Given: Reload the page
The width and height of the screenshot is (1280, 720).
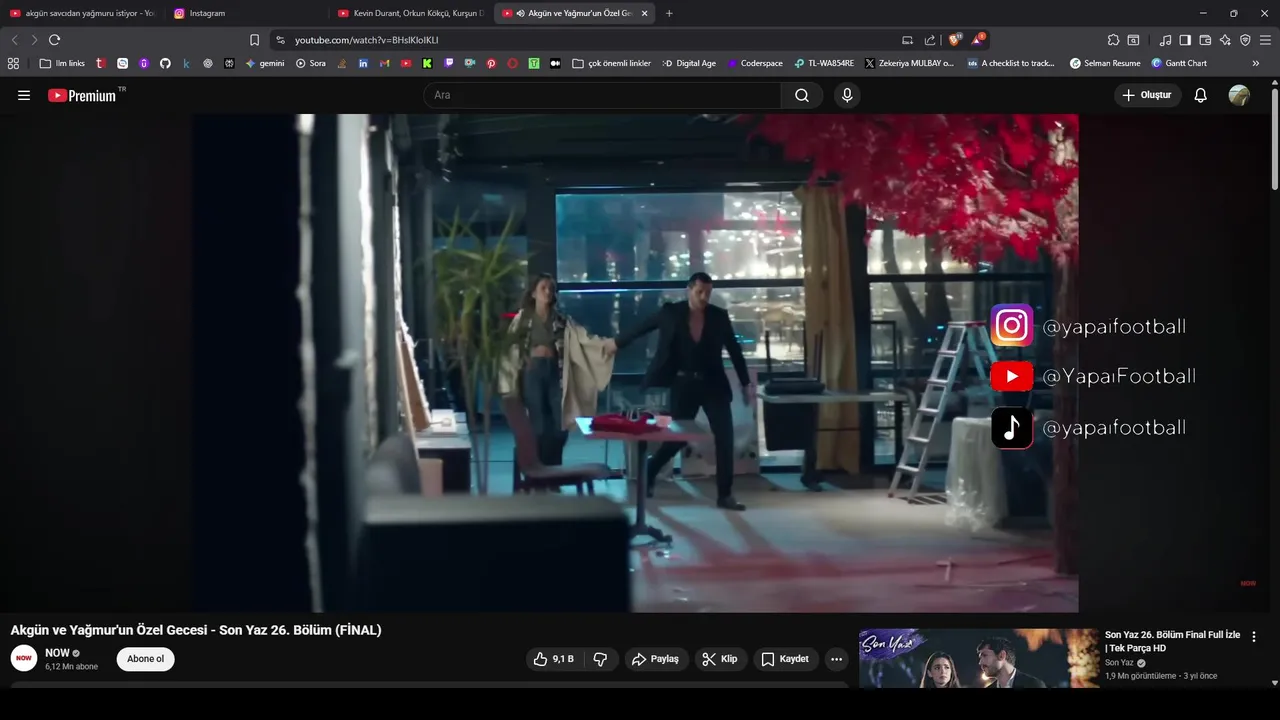Looking at the screenshot, I should pos(54,40).
